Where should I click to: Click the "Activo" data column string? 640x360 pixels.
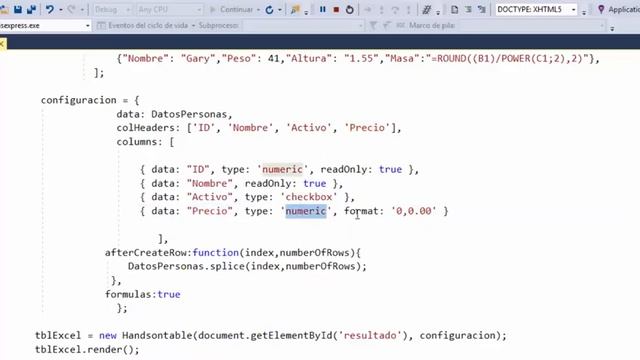coord(209,197)
